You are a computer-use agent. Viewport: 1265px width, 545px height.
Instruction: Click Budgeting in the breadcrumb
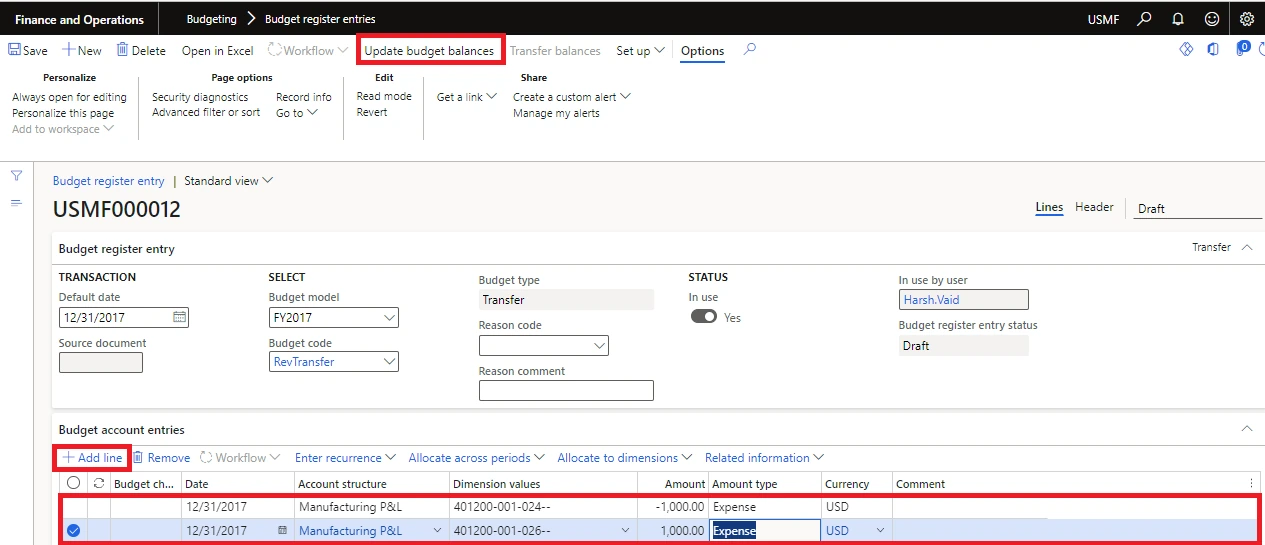(212, 19)
